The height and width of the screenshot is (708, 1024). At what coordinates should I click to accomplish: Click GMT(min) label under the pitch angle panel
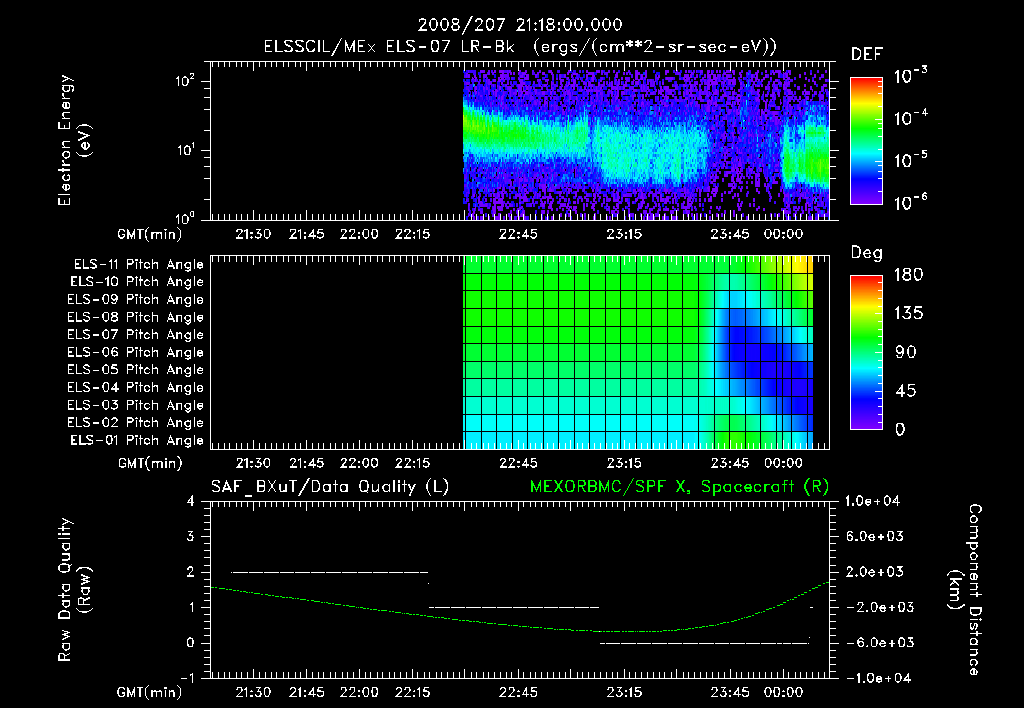point(150,463)
